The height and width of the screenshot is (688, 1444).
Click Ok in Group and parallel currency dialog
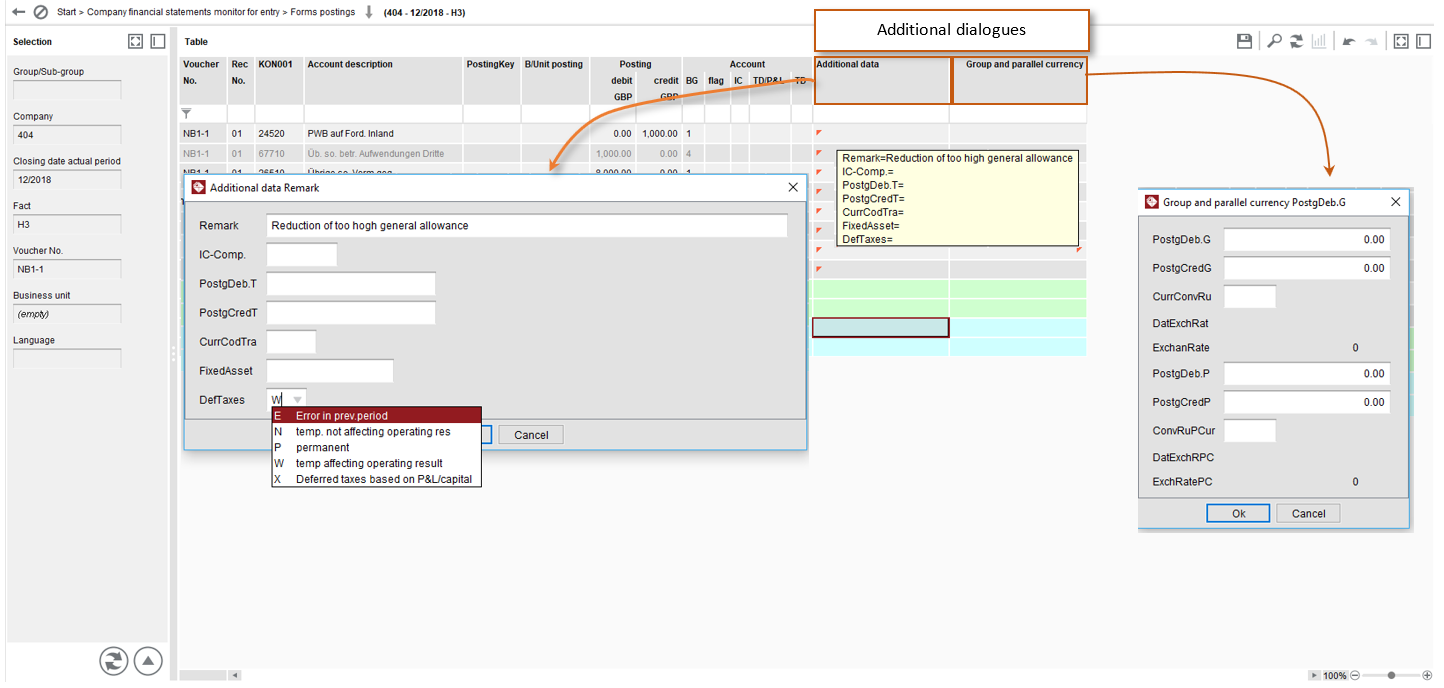pos(1238,513)
